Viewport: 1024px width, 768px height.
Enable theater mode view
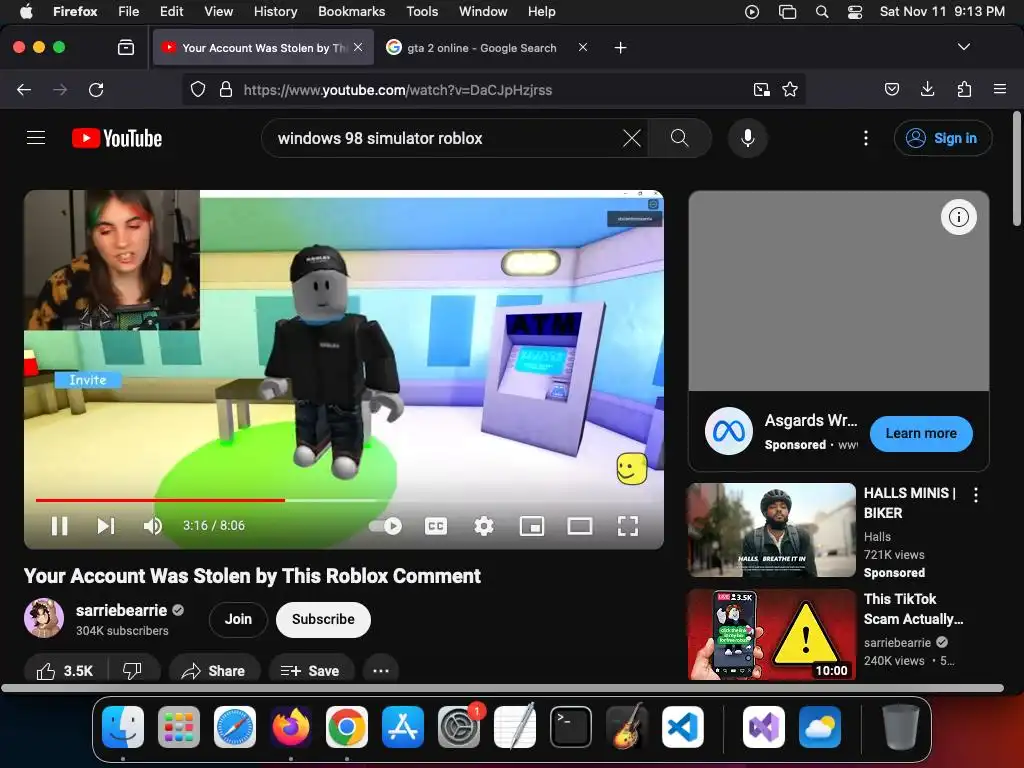tap(579, 526)
